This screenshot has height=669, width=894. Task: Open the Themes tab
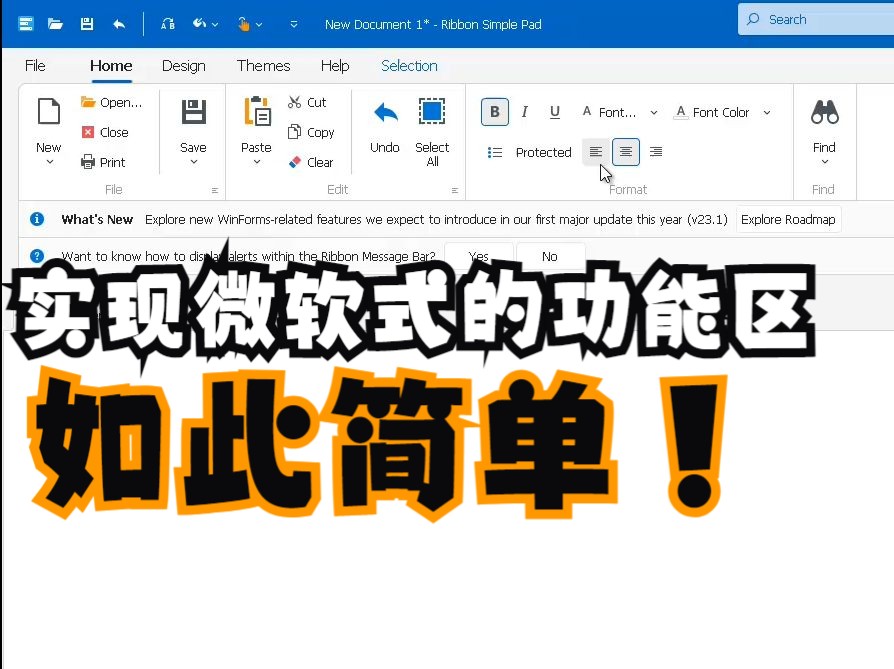click(263, 65)
